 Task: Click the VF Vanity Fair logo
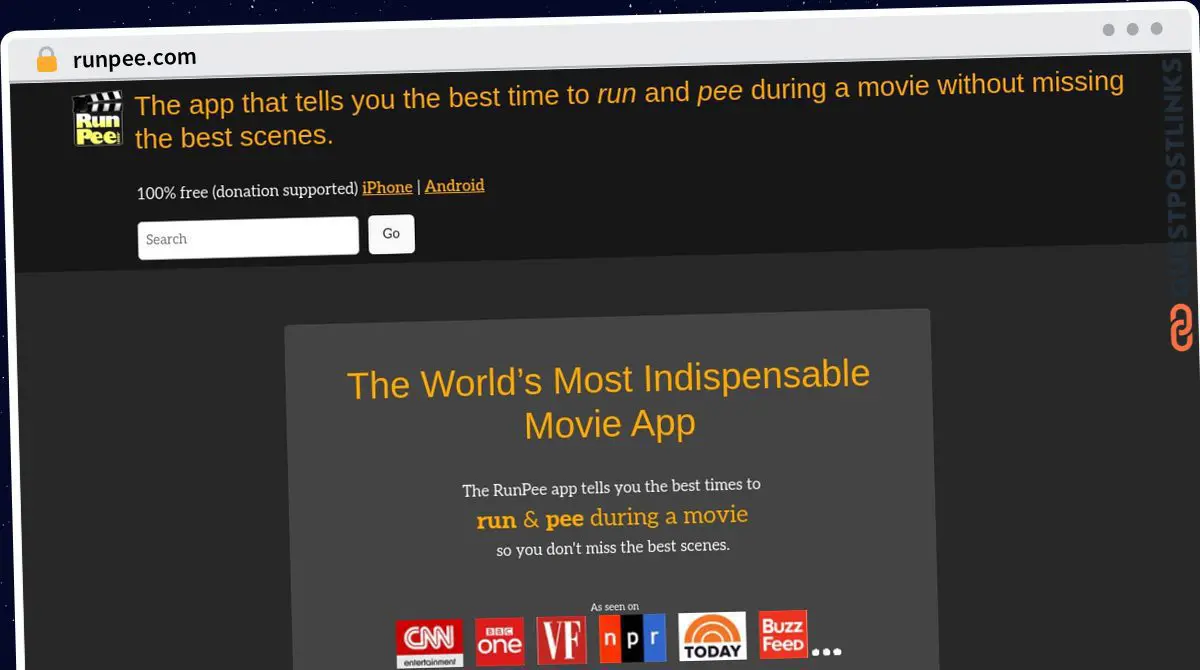(x=561, y=640)
